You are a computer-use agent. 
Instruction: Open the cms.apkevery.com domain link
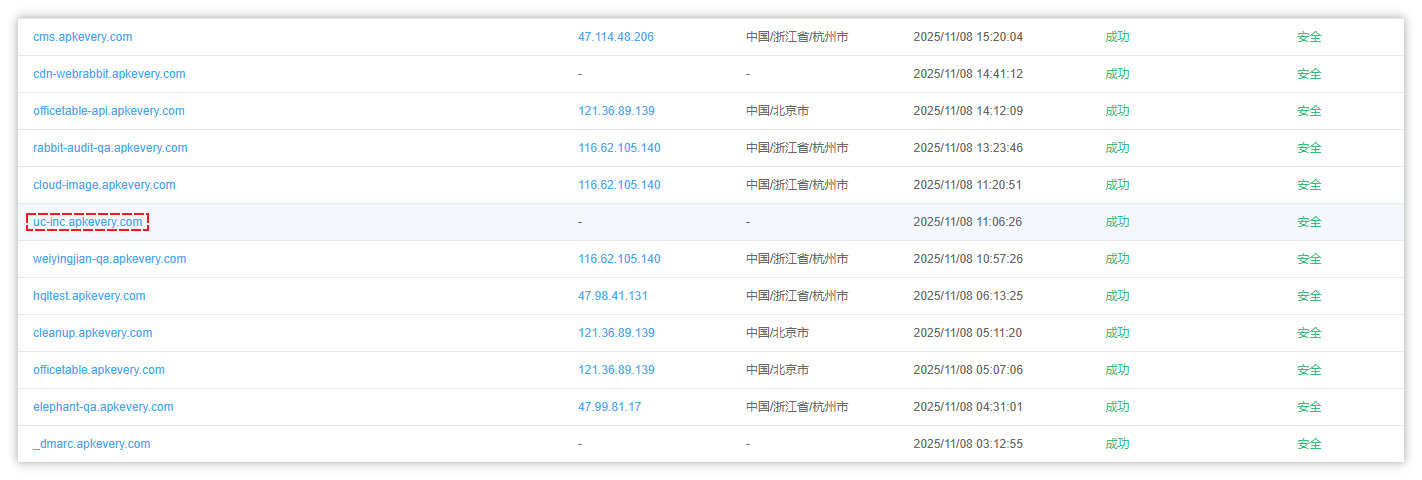pyautogui.click(x=82, y=37)
